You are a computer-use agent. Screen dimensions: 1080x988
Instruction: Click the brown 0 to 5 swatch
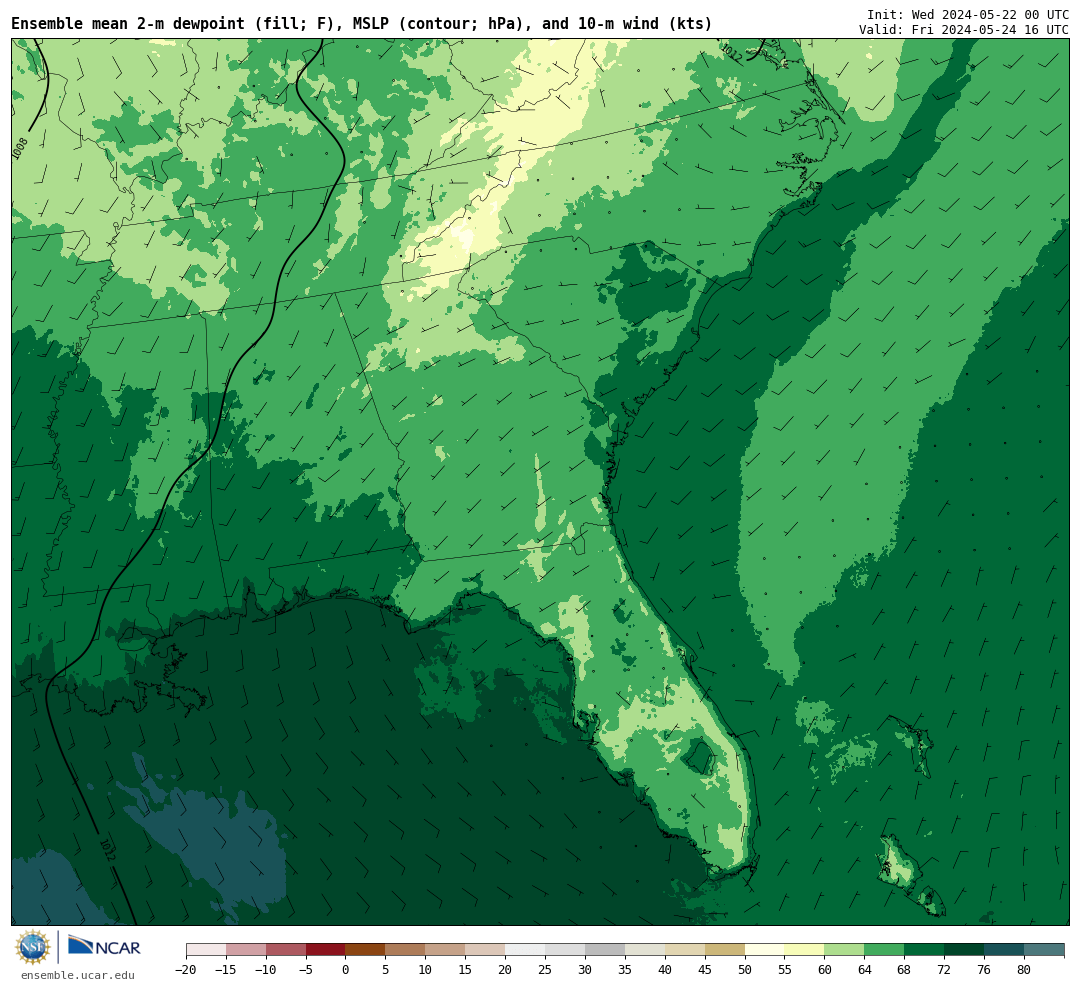(x=365, y=950)
